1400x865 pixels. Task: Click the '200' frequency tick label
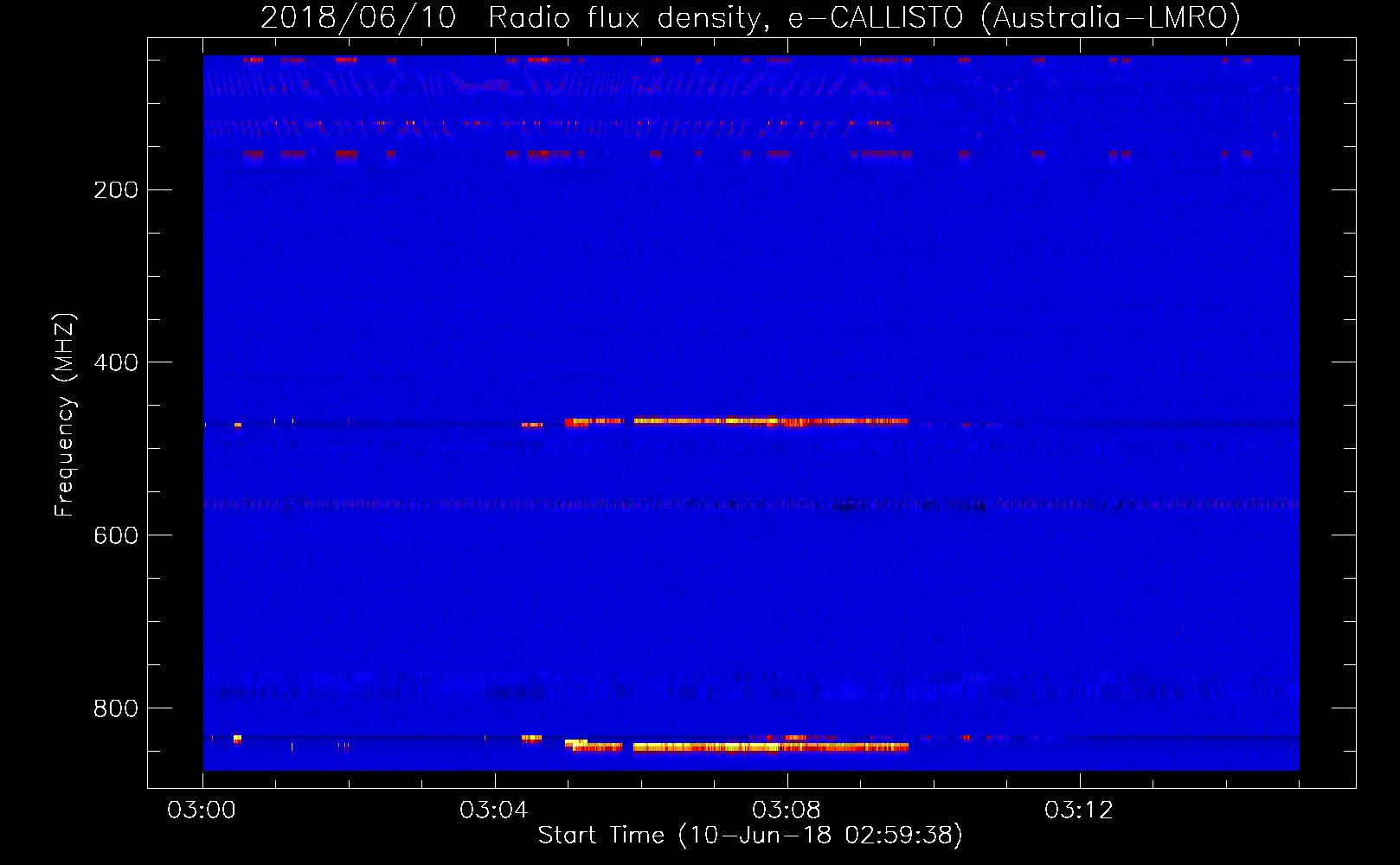click(116, 190)
